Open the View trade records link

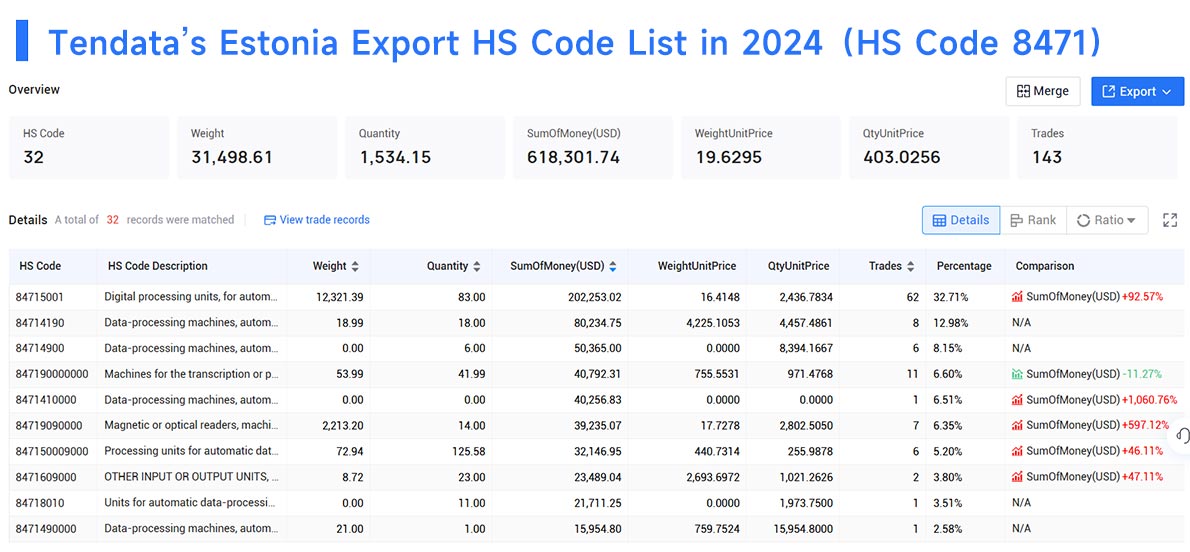[316, 219]
